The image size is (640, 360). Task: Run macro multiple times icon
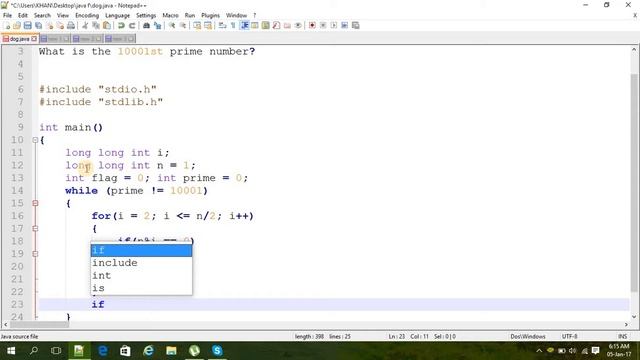pyautogui.click(x=344, y=26)
